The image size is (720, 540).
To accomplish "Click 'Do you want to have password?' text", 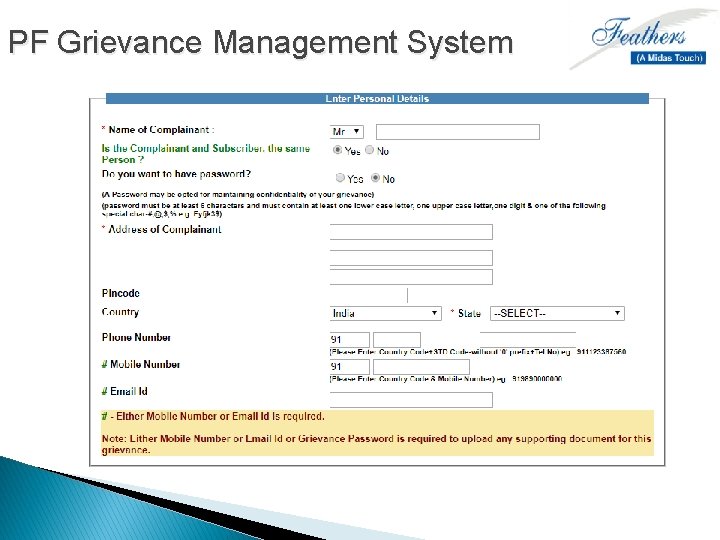I will [176, 174].
